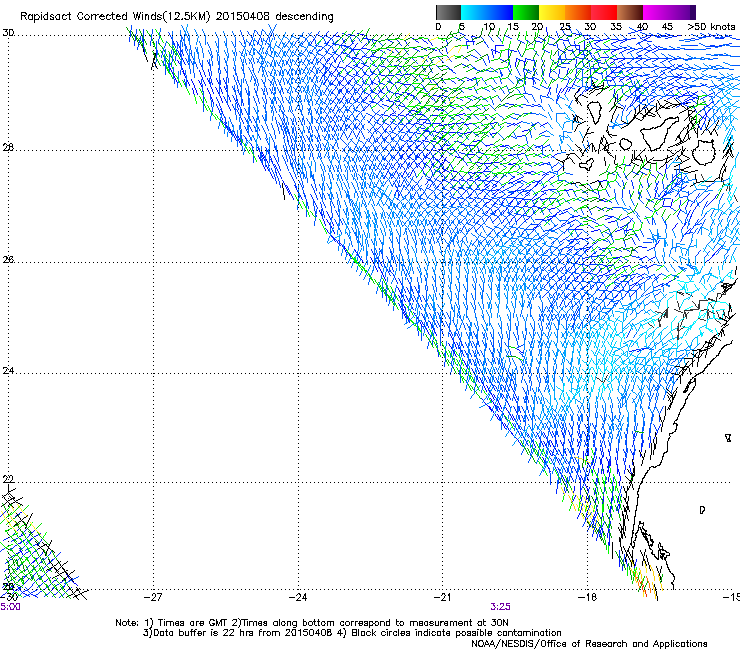
Task: Click the purple '3:25' time label
Action: point(500,607)
